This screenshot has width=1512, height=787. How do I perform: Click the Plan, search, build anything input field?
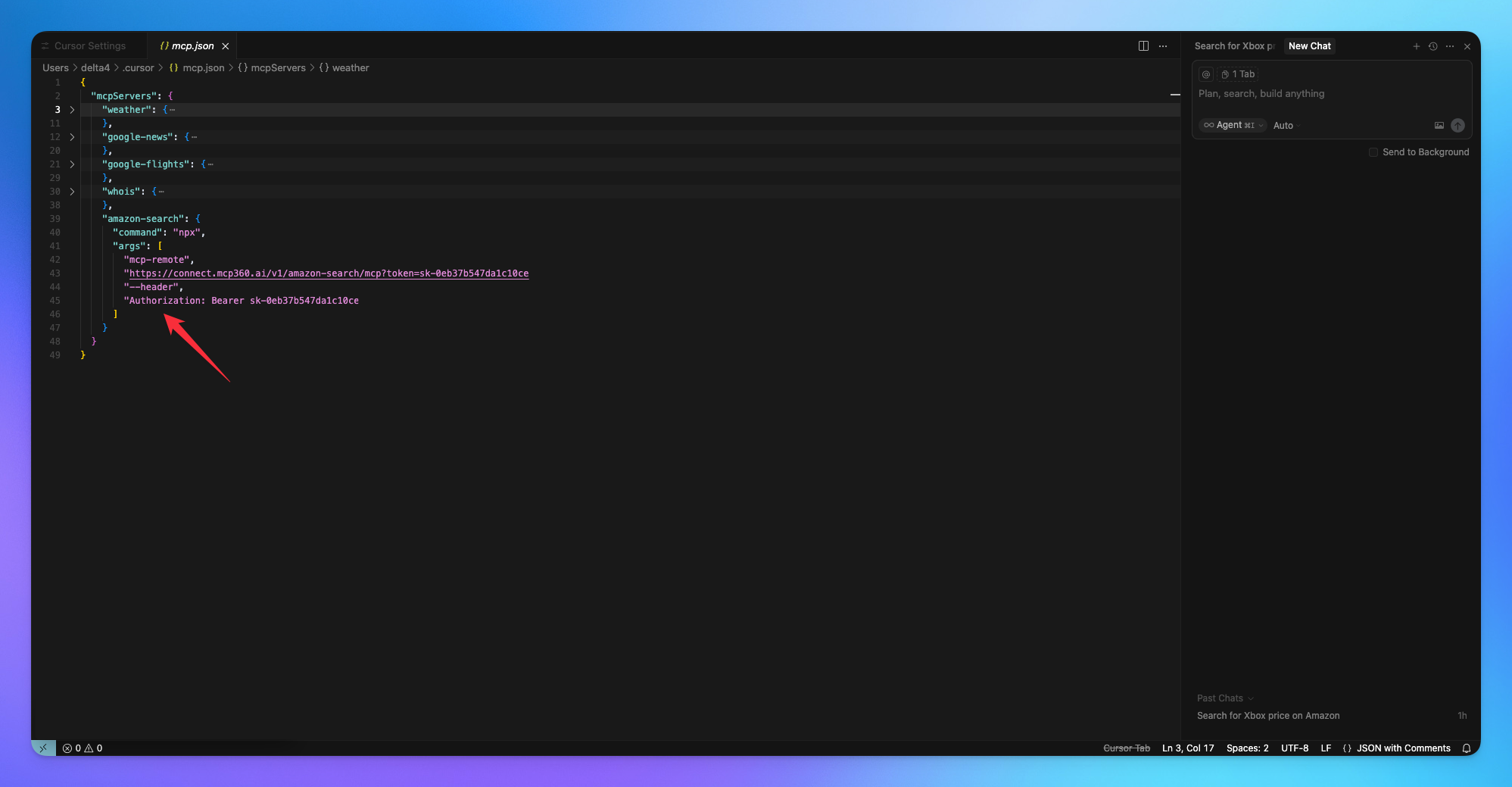point(1287,93)
